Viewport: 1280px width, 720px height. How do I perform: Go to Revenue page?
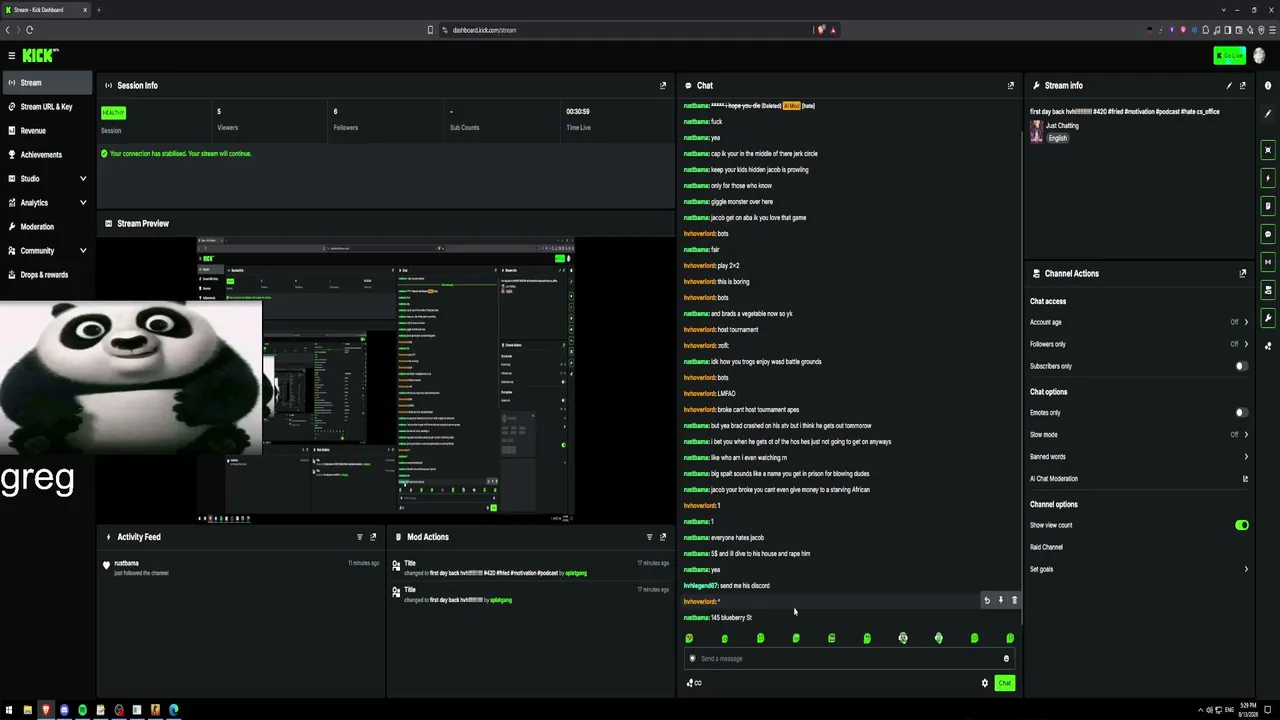point(47,131)
